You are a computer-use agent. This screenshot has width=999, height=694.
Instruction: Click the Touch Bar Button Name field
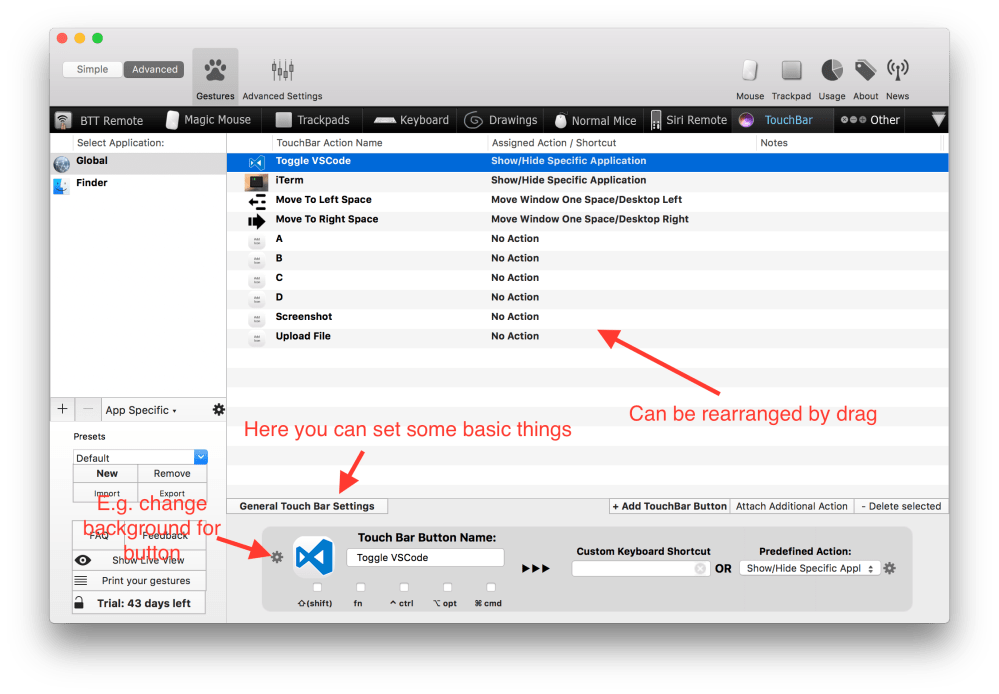click(x=425, y=558)
